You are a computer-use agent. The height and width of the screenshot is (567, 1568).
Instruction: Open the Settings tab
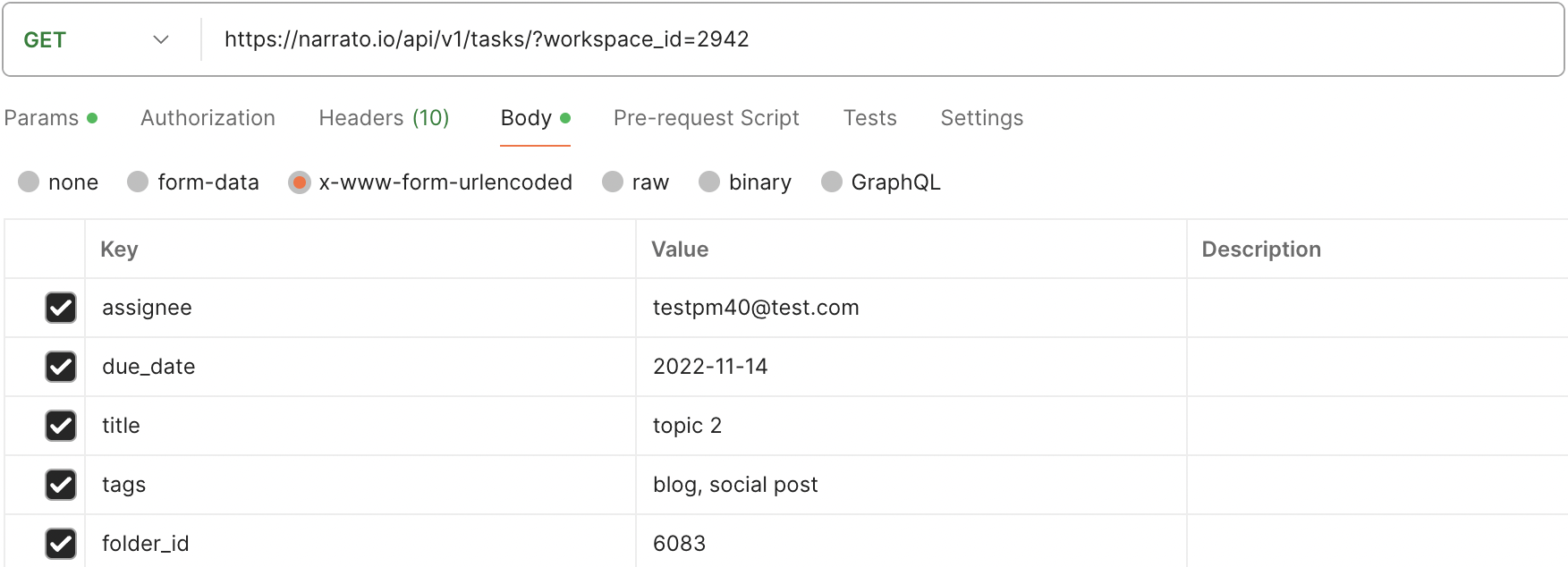(981, 118)
